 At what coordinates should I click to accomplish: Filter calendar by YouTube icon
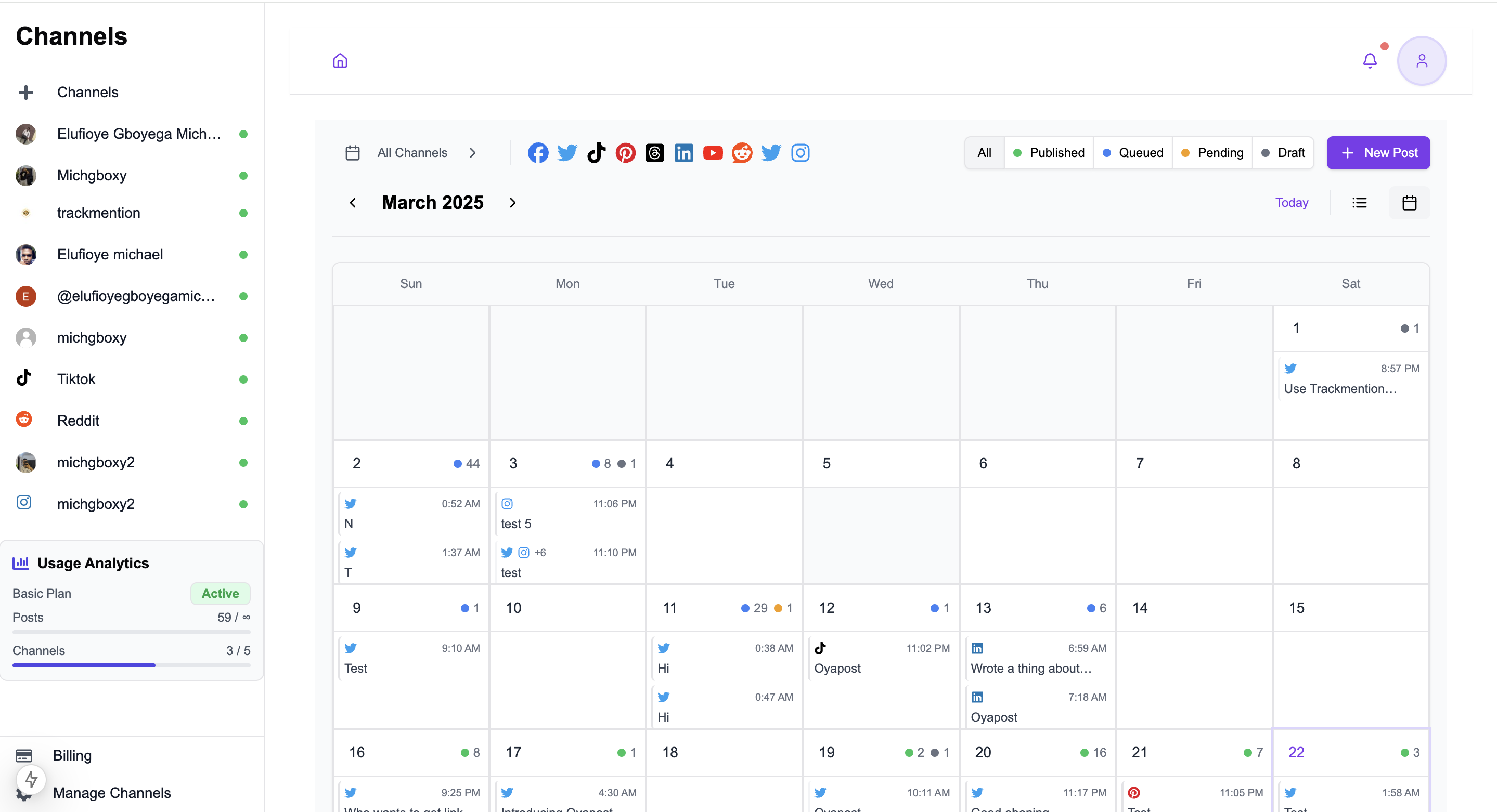click(x=713, y=153)
